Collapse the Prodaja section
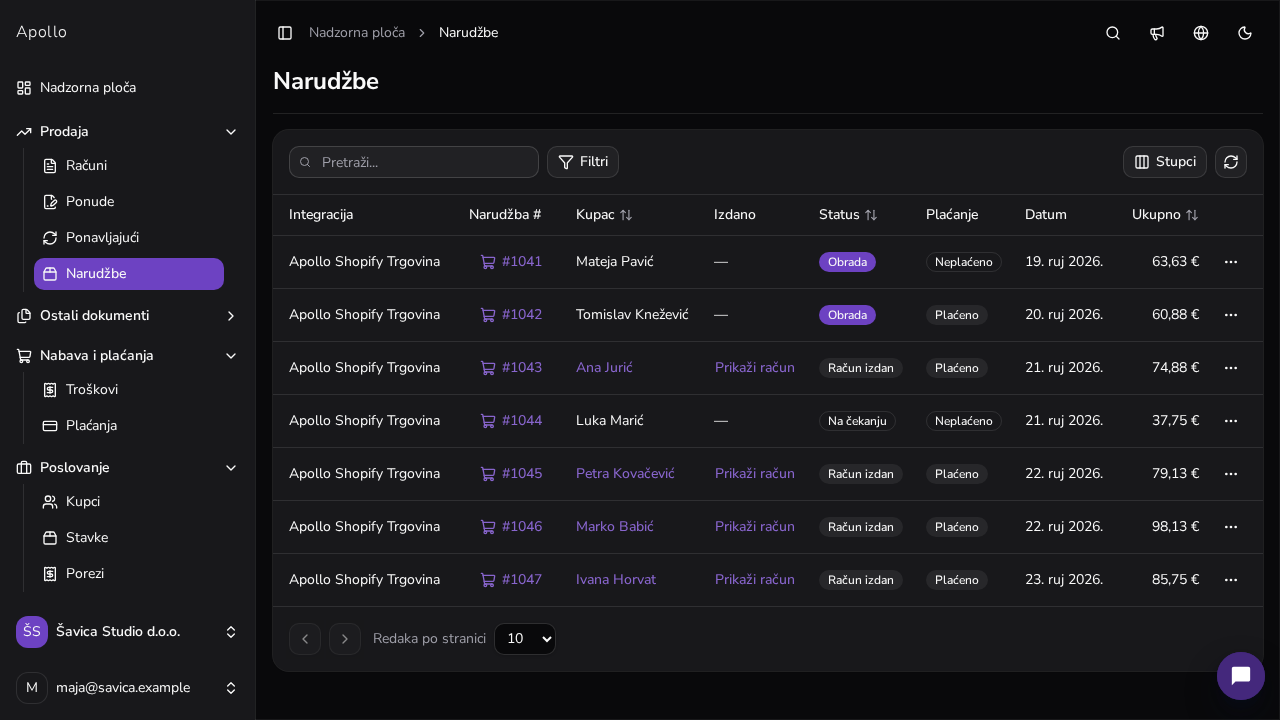The height and width of the screenshot is (720, 1280). click(x=127, y=132)
